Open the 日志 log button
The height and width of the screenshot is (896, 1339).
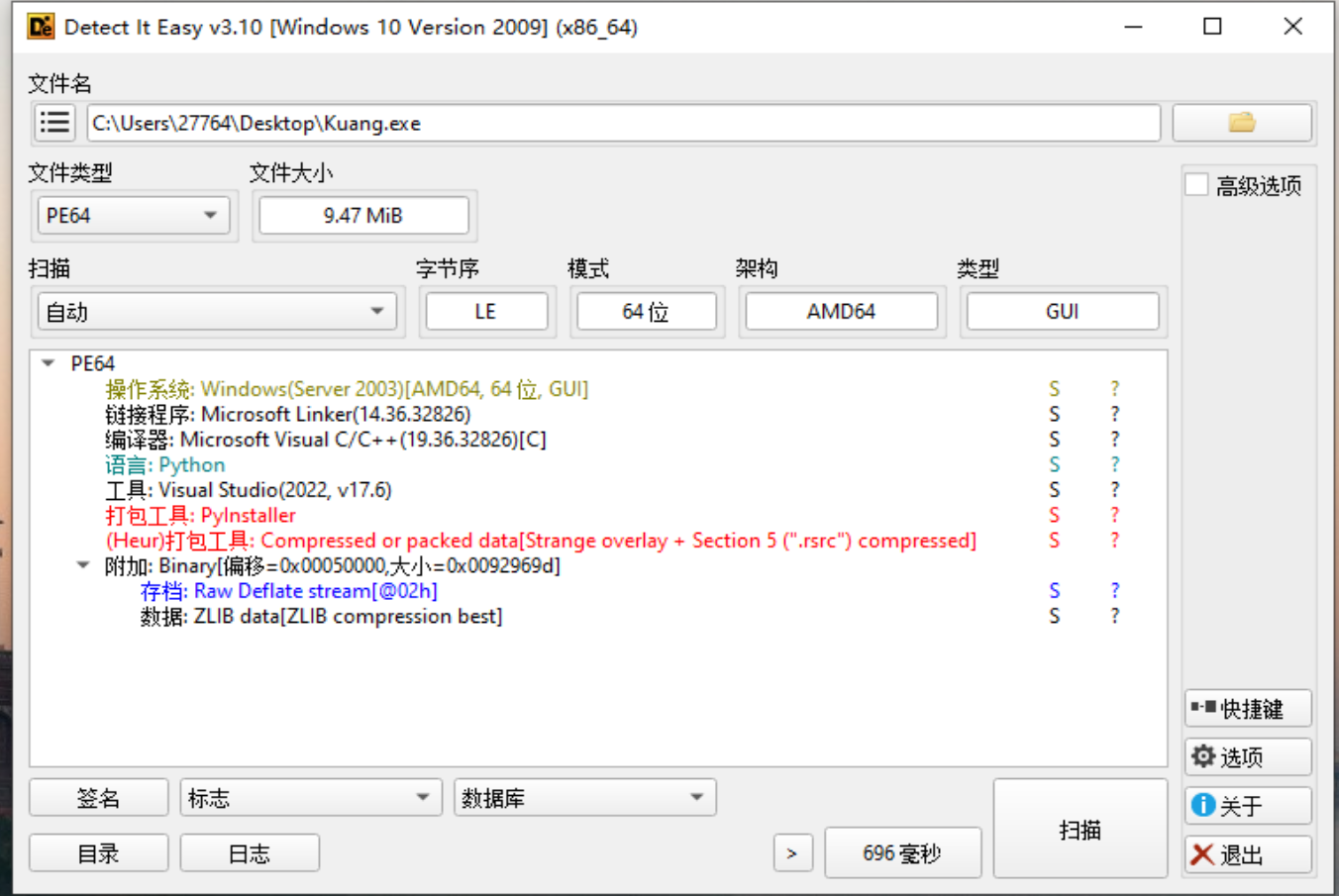(250, 853)
